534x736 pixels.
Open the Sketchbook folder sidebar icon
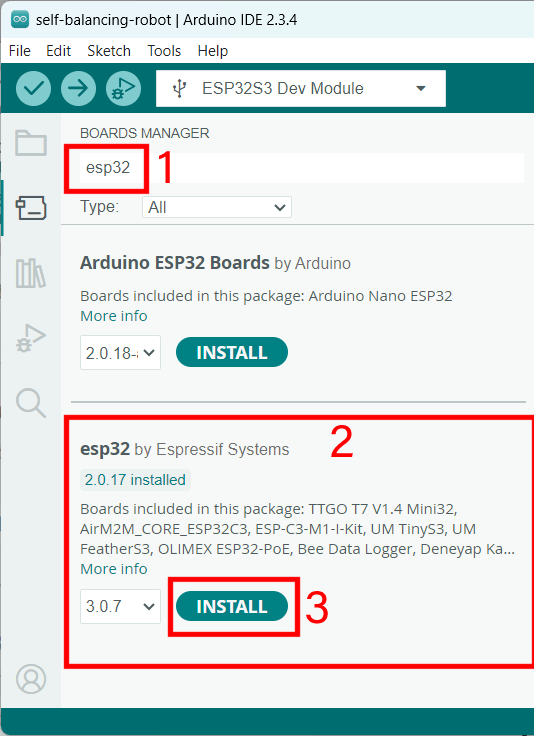[31, 143]
